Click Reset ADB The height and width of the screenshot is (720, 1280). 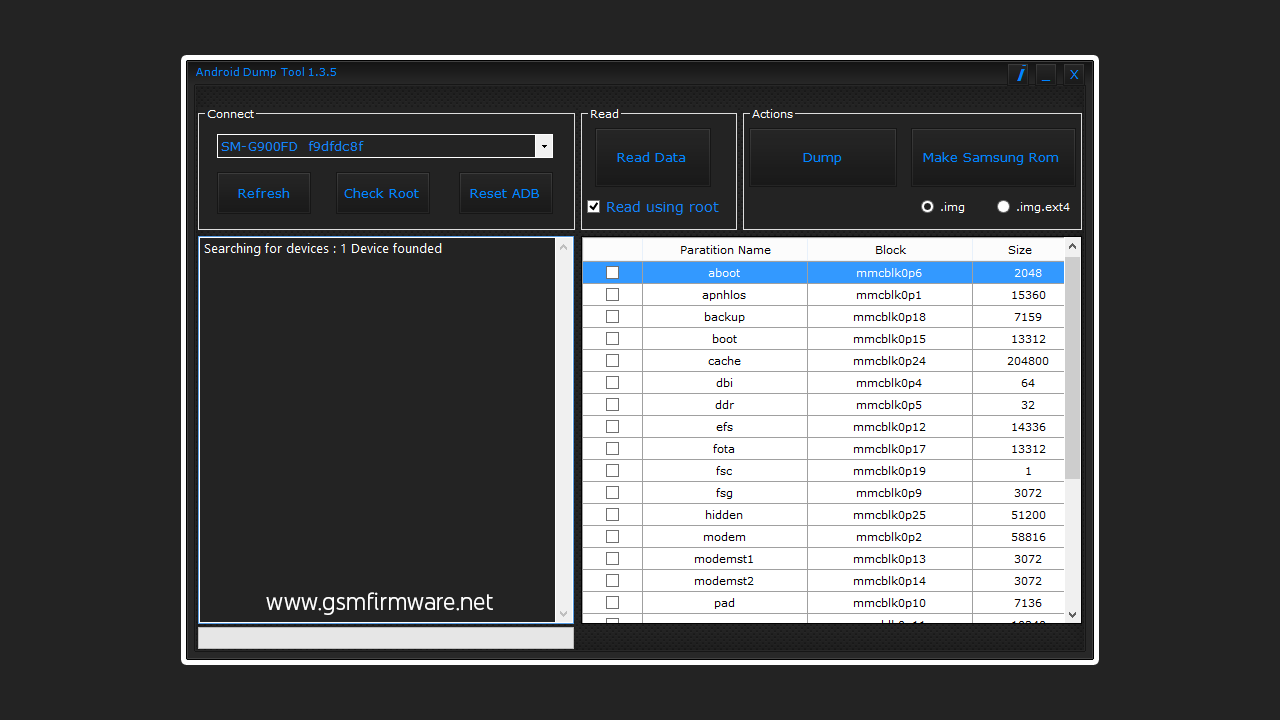(x=505, y=193)
